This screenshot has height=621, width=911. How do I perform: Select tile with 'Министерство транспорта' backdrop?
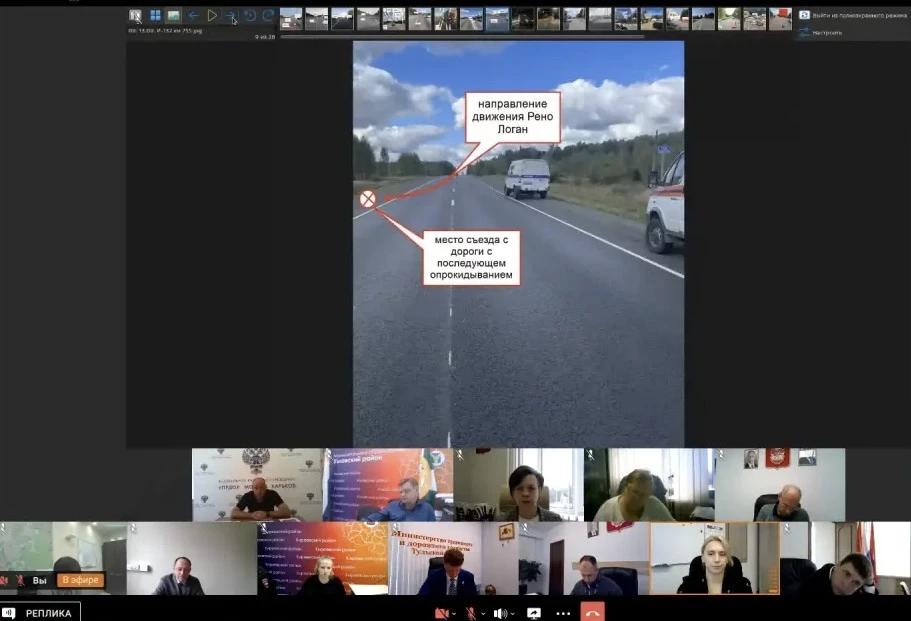tap(453, 558)
